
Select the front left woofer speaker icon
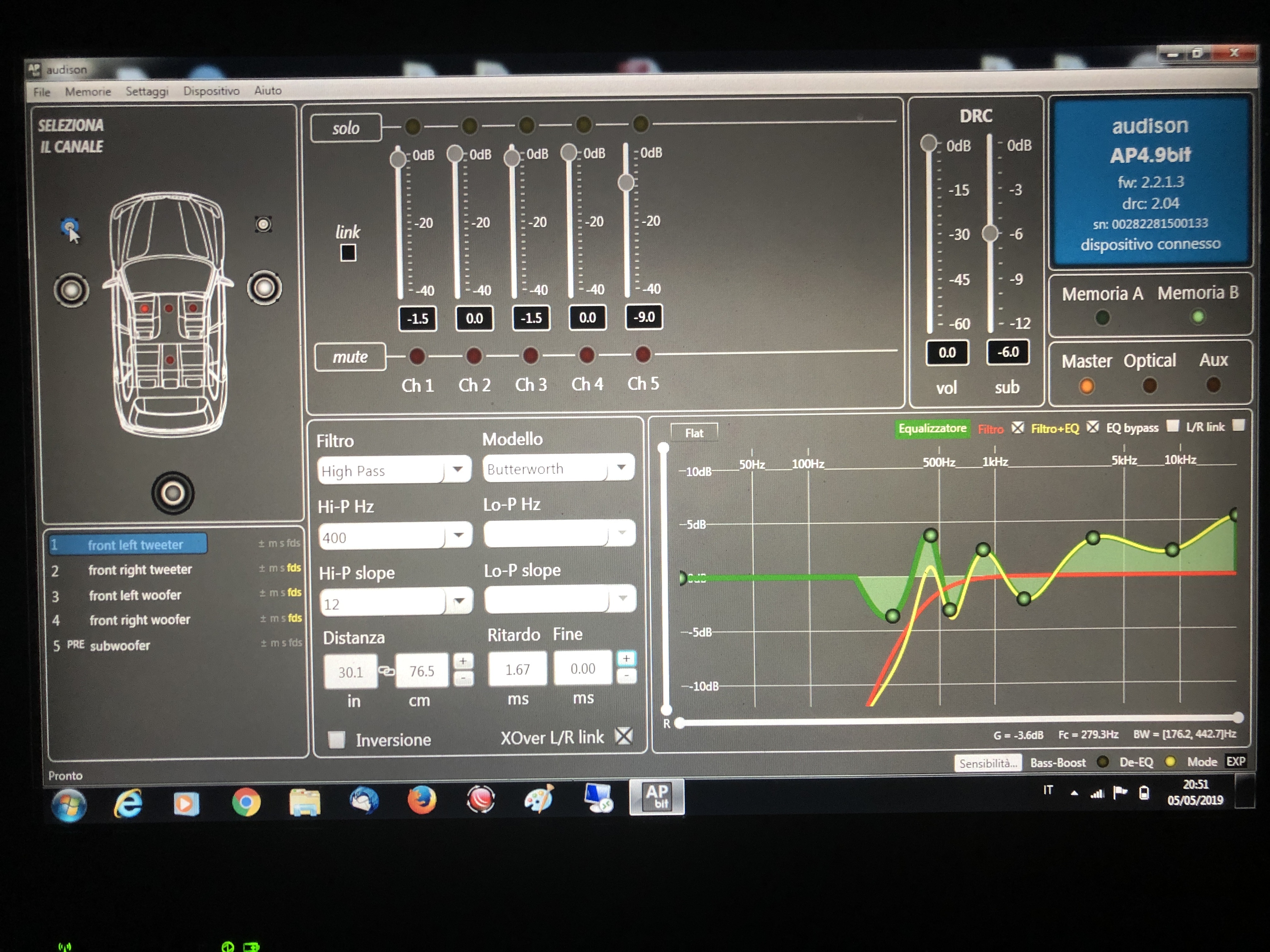tap(71, 290)
